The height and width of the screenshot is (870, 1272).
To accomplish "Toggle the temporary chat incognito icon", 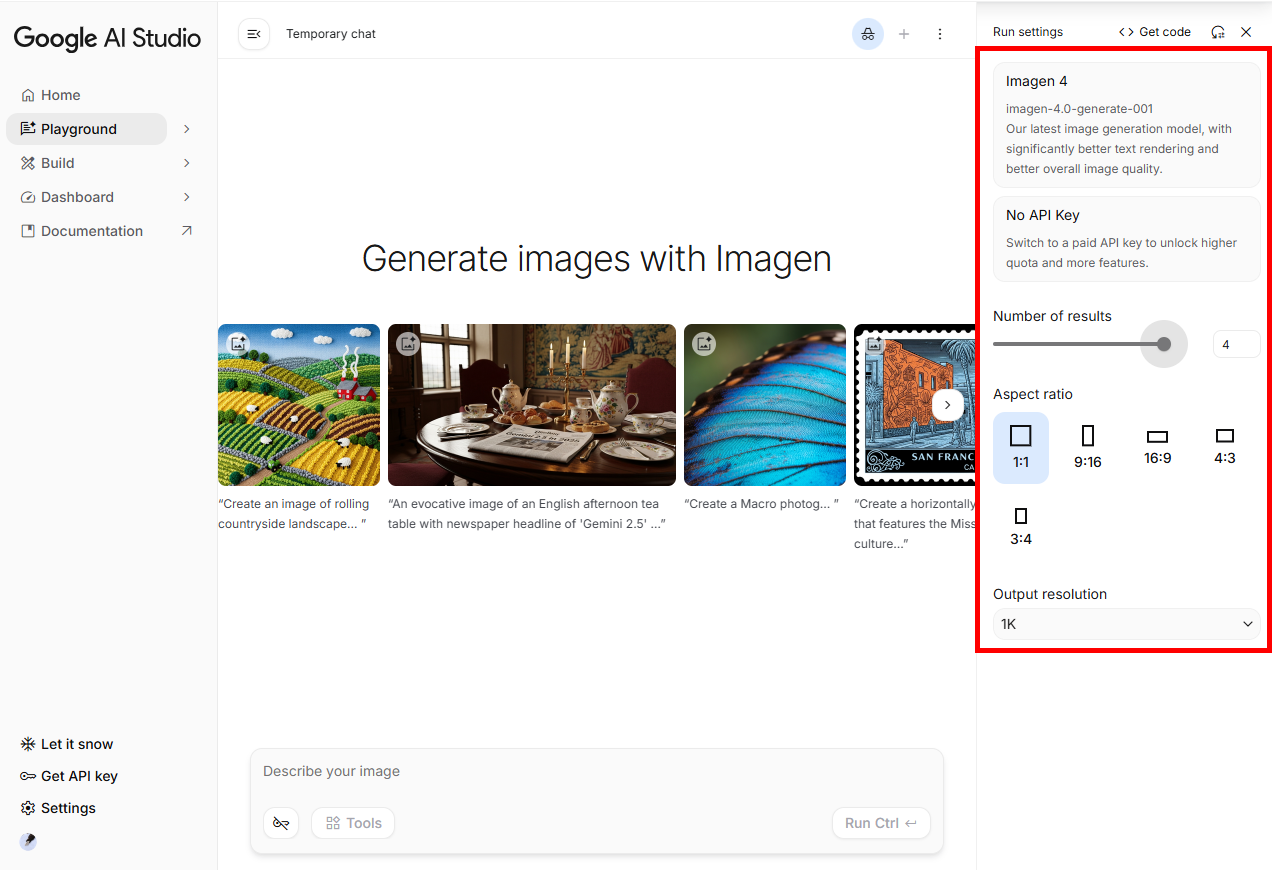I will [867, 34].
